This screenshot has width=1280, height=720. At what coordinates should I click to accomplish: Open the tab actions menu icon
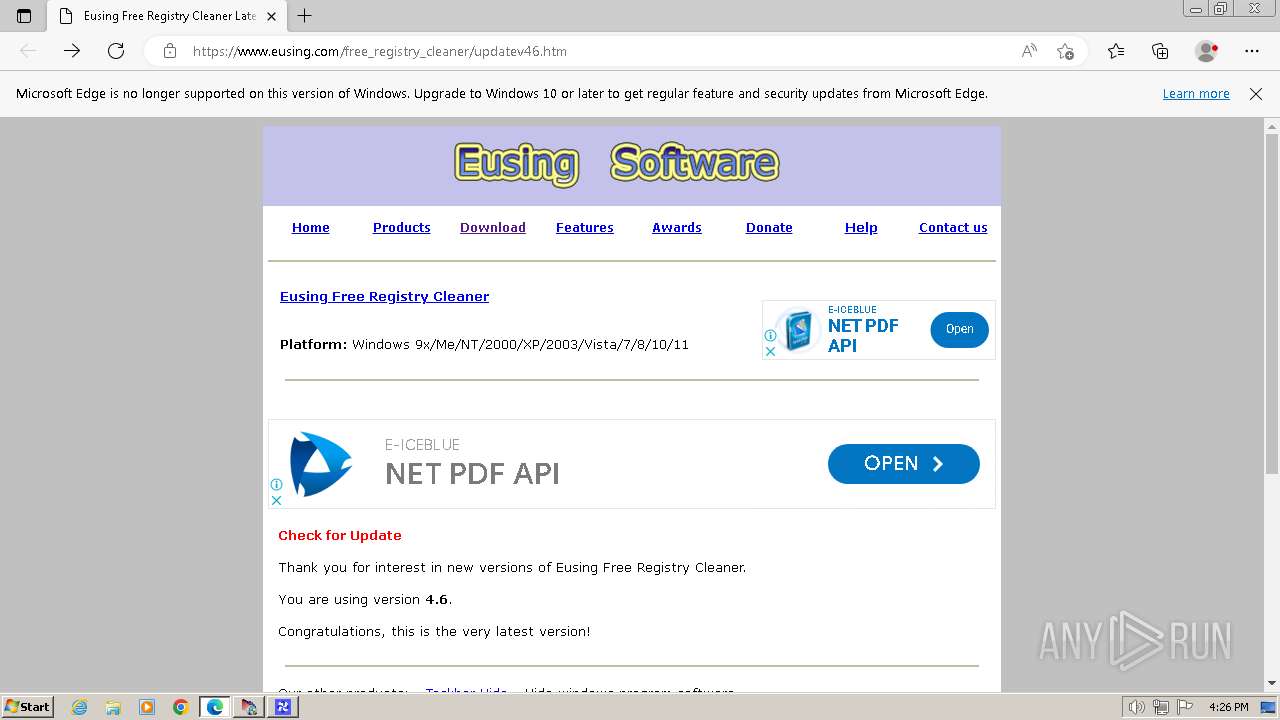click(x=24, y=16)
